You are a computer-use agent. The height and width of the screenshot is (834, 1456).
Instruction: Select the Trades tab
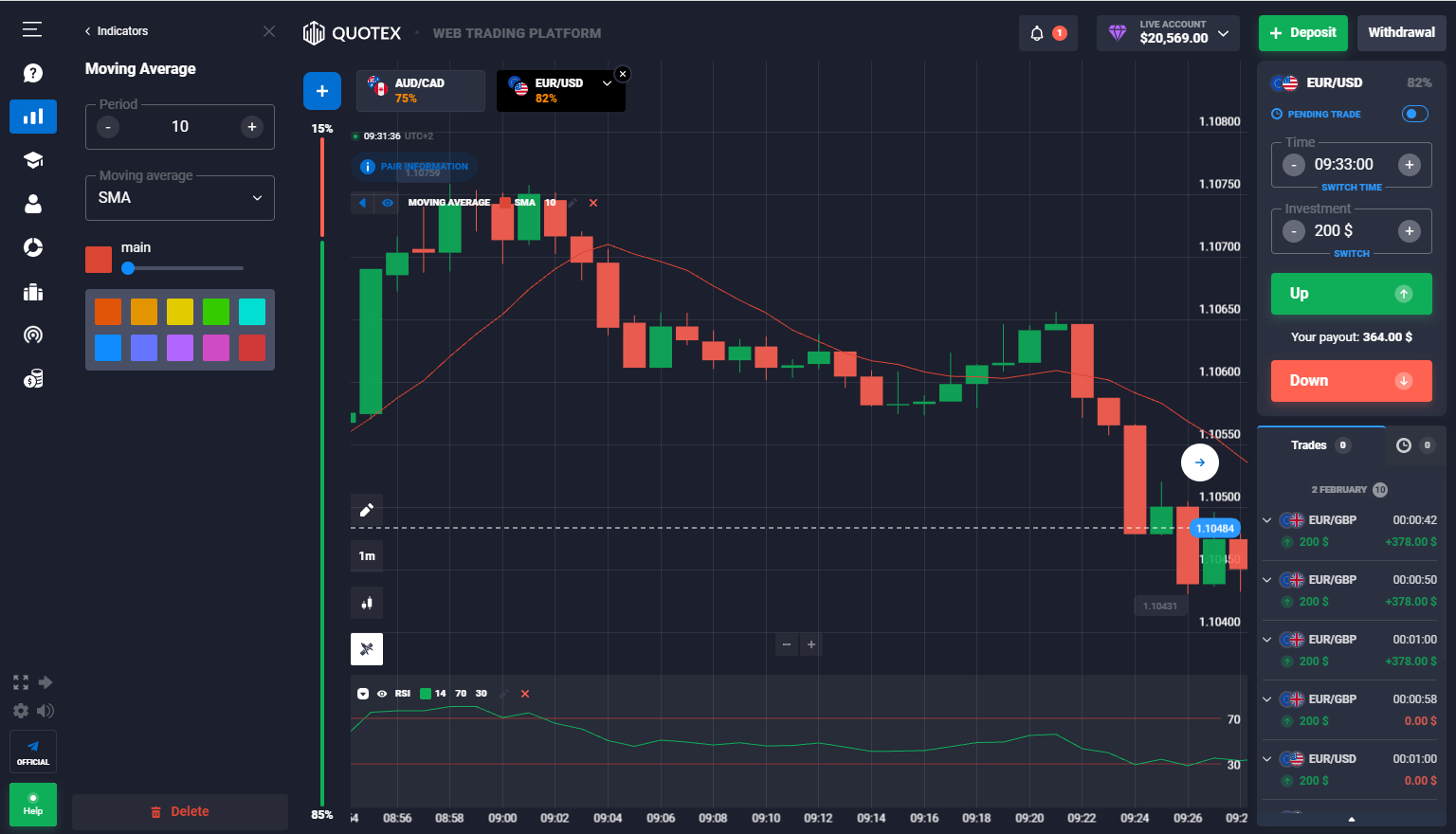[1321, 445]
